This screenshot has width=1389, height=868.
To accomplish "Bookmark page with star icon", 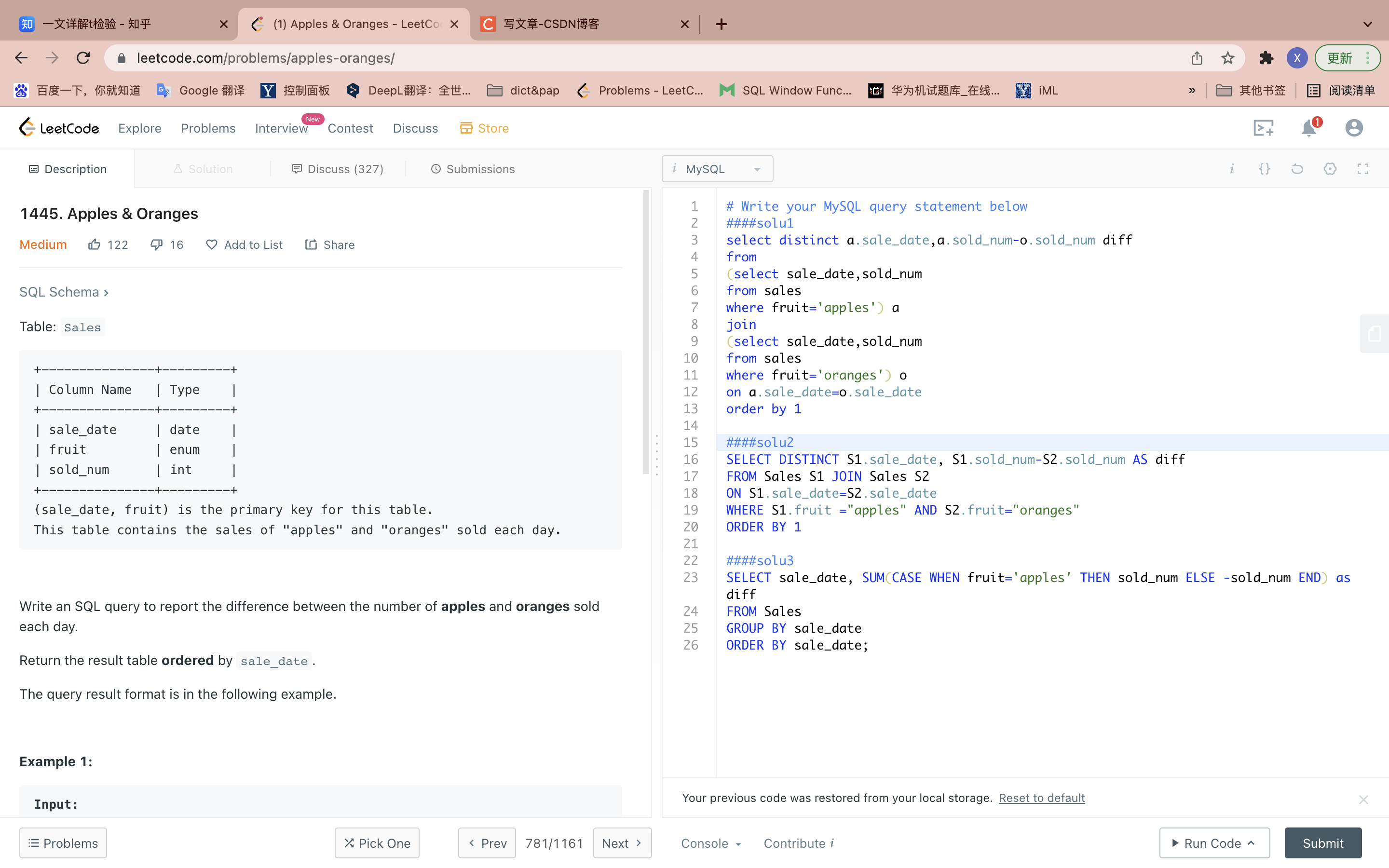I will pyautogui.click(x=1228, y=58).
